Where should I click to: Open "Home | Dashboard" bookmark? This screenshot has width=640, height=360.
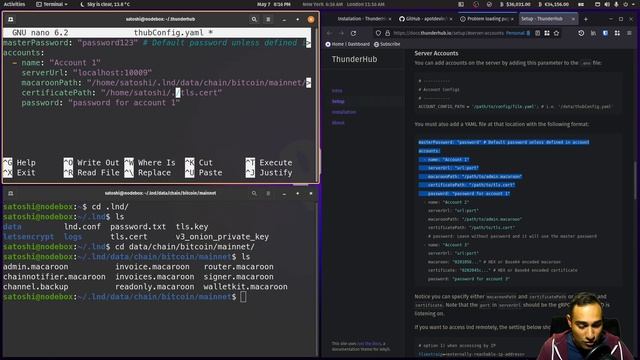point(347,44)
